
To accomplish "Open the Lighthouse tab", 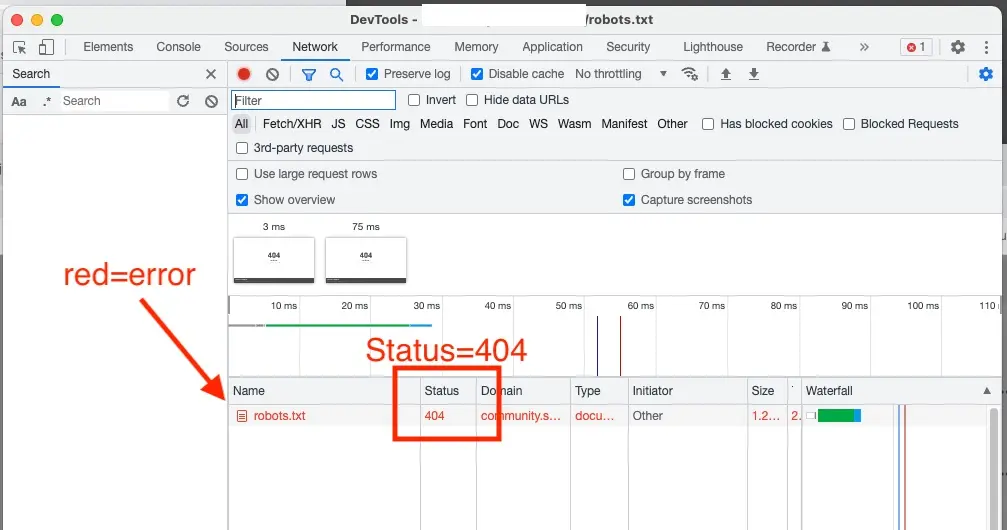I will (713, 47).
